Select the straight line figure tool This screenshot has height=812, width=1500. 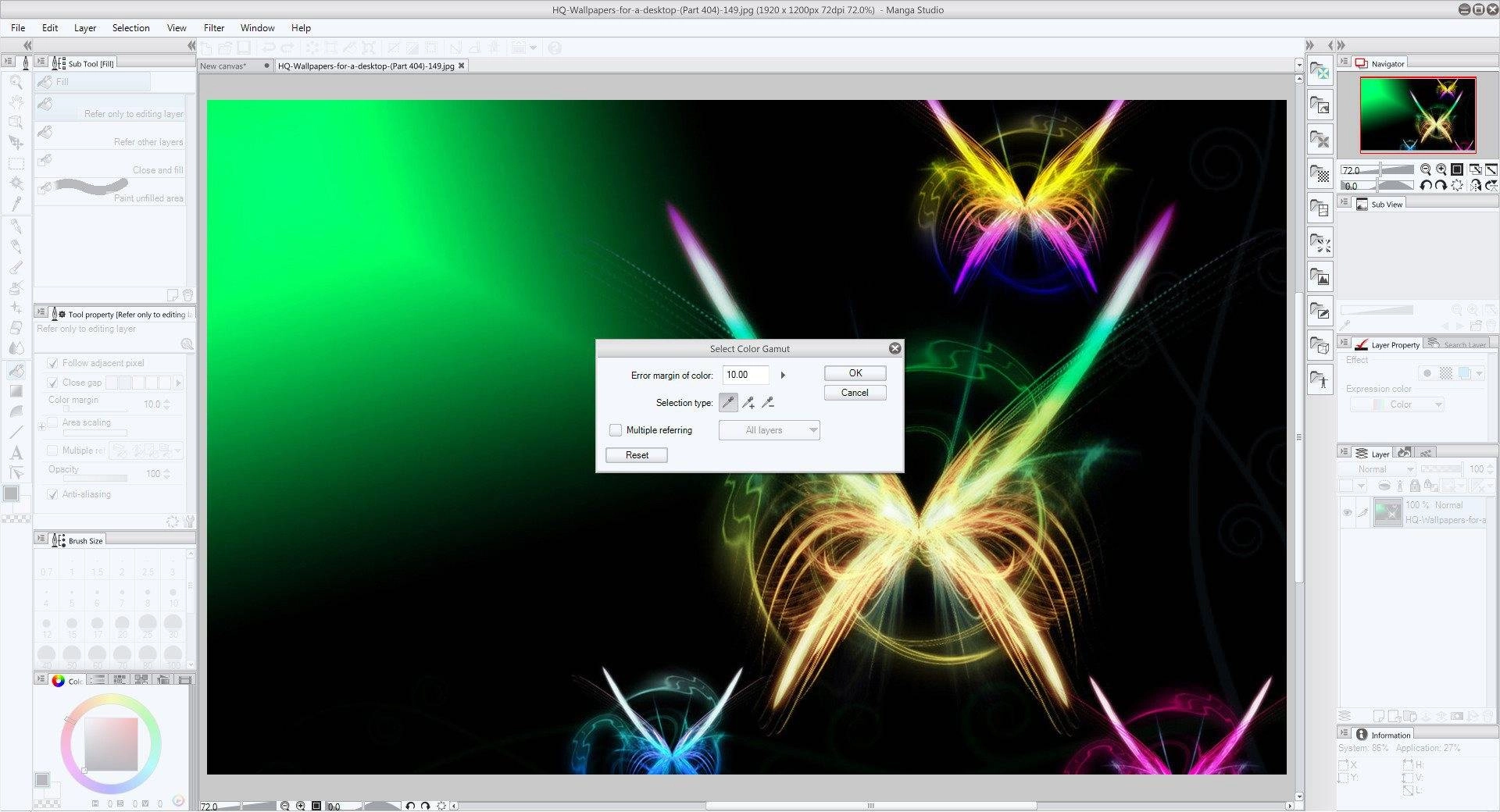[x=16, y=432]
